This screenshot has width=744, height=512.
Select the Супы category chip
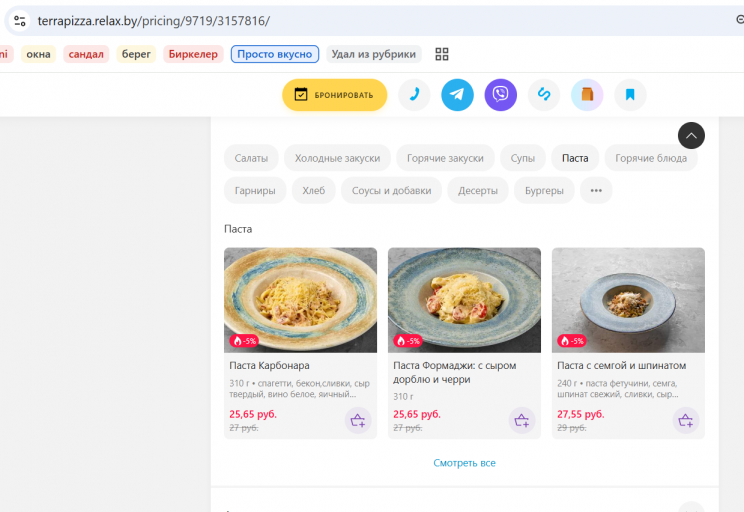[522, 158]
